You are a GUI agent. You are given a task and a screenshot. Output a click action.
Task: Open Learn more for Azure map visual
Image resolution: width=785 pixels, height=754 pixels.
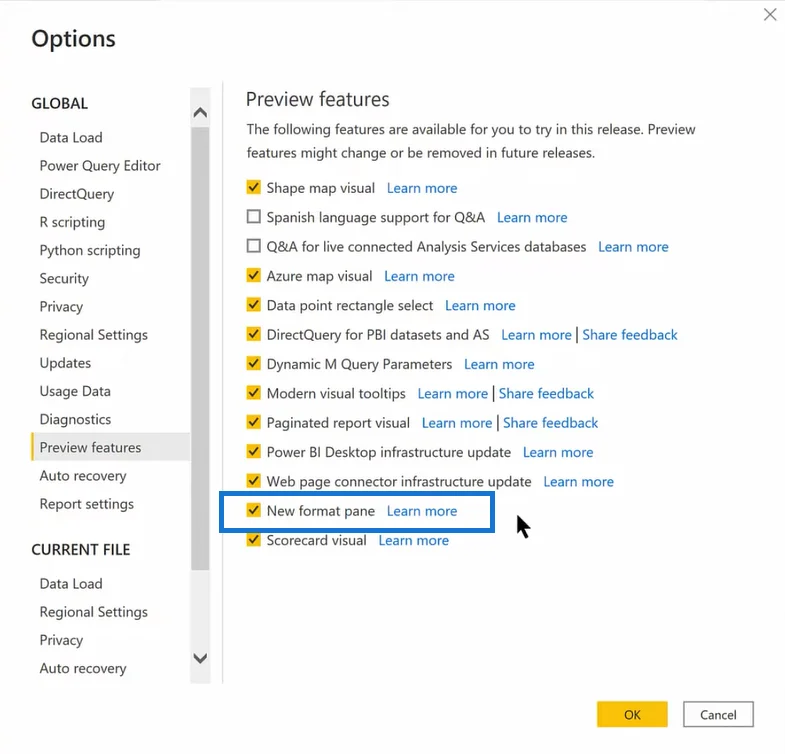click(x=420, y=276)
